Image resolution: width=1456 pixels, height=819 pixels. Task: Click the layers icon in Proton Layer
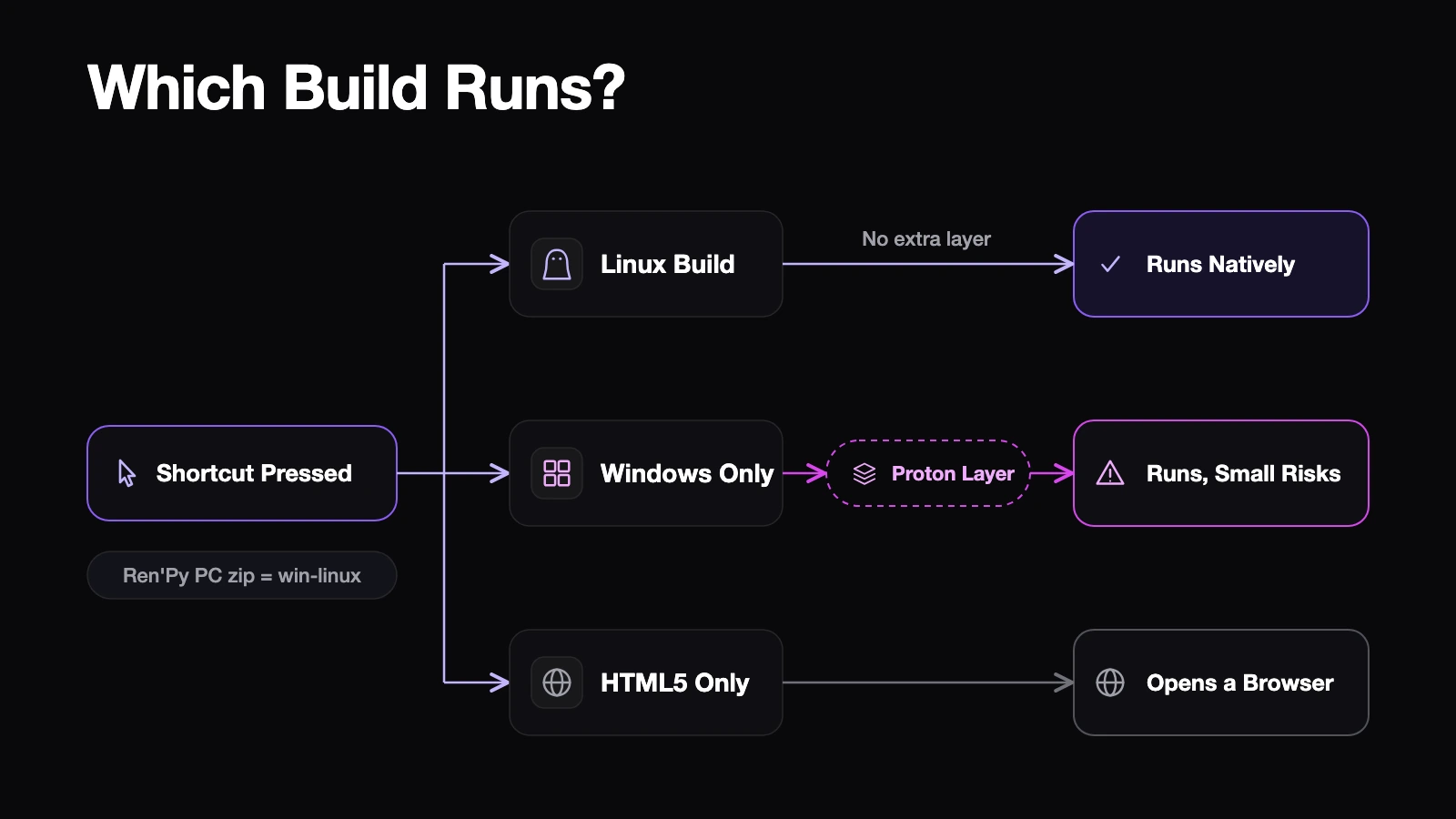[864, 473]
